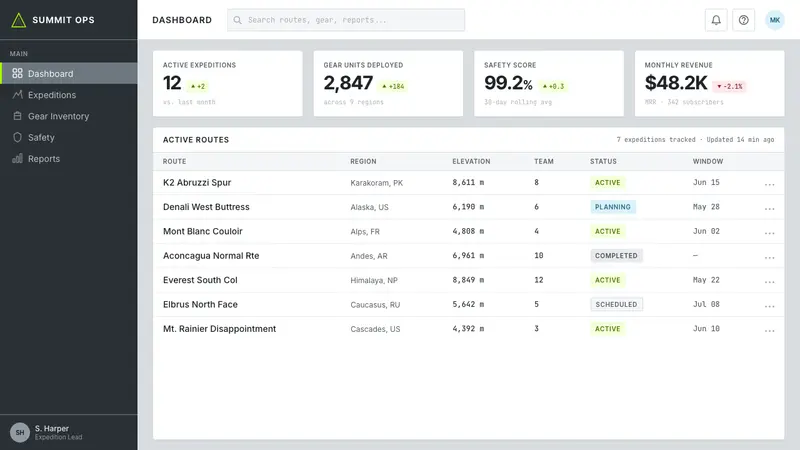Select the Denali West Buttress route name
This screenshot has width=800, height=450.
pos(206,207)
